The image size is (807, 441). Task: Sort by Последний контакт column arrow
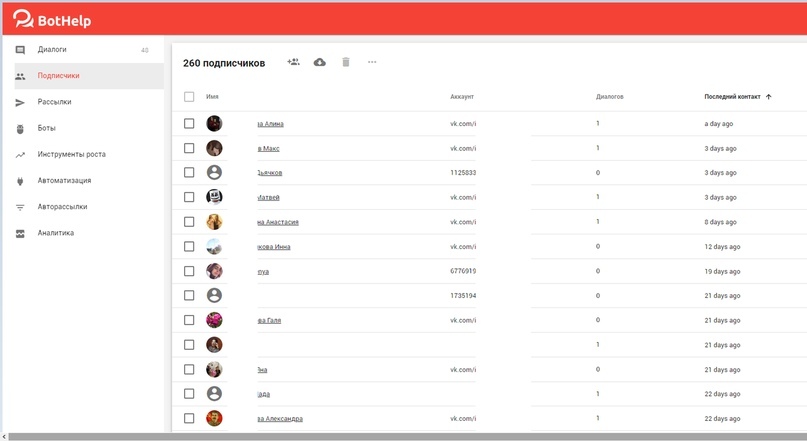[769, 97]
